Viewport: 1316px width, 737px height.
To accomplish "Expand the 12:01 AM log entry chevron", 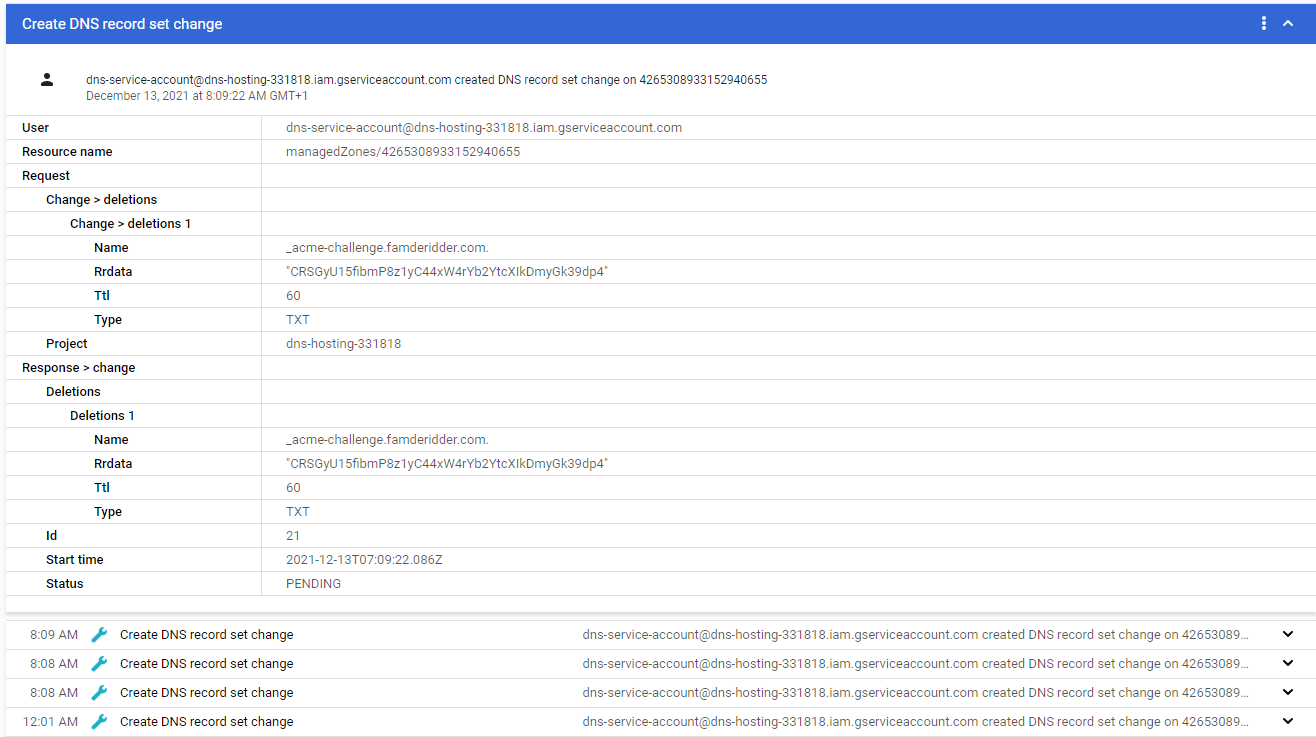I will coord(1288,721).
